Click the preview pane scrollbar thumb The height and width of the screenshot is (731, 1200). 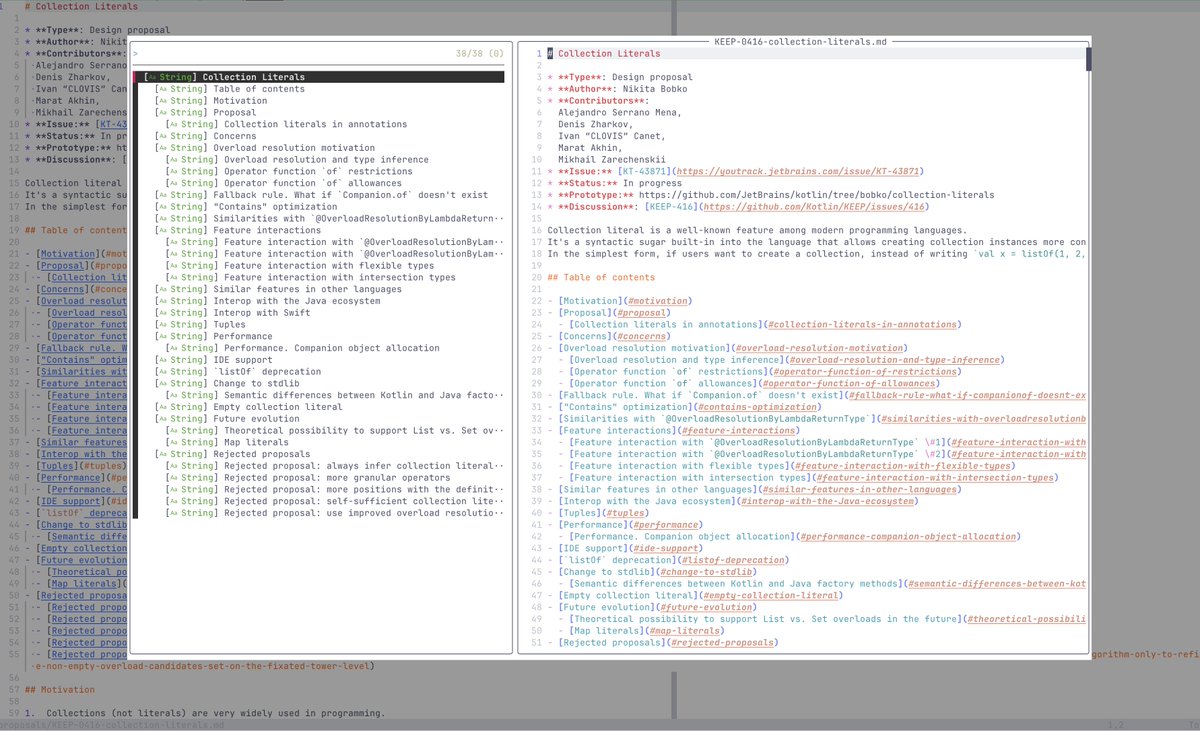1089,59
